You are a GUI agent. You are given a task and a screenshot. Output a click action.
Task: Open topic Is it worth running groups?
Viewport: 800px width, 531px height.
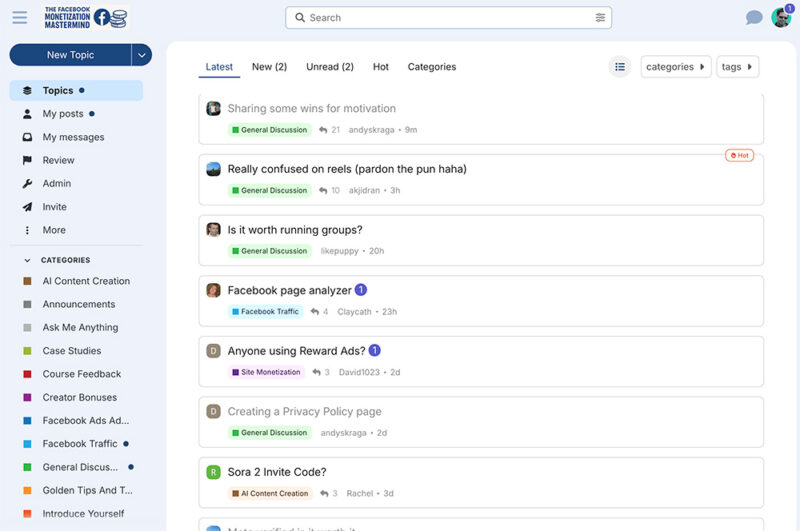(x=295, y=230)
